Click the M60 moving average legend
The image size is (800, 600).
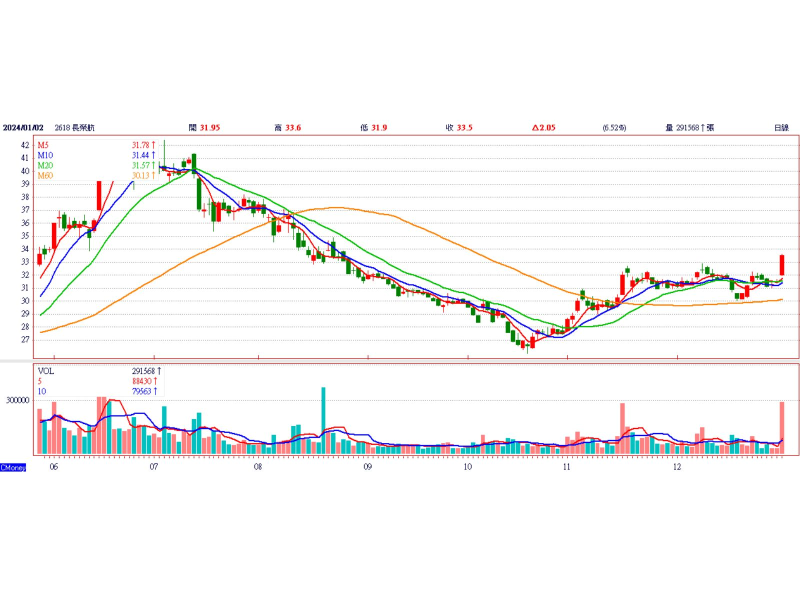[x=45, y=176]
